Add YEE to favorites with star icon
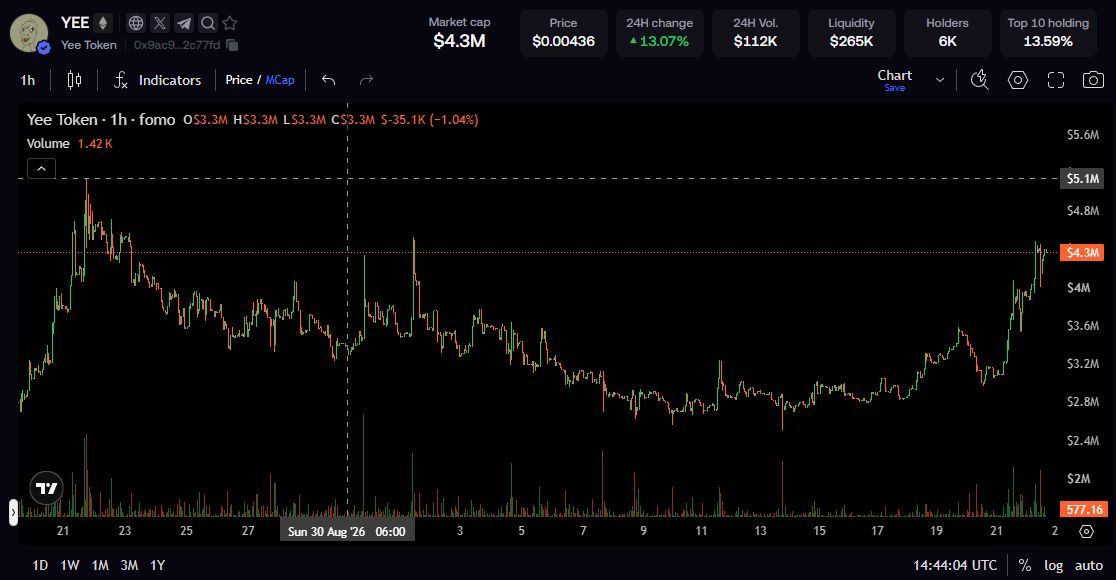 pos(230,23)
